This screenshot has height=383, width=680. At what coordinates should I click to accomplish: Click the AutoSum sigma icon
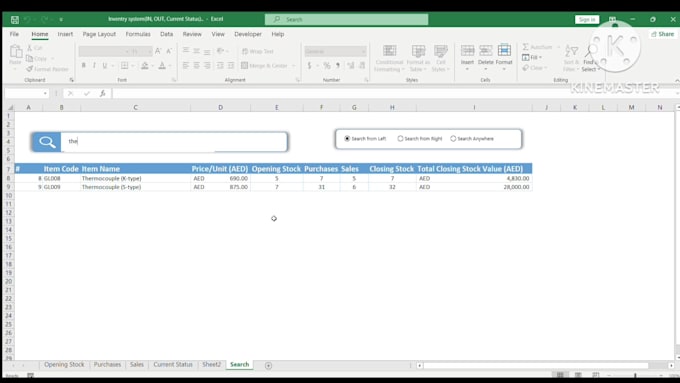pyautogui.click(x=526, y=47)
